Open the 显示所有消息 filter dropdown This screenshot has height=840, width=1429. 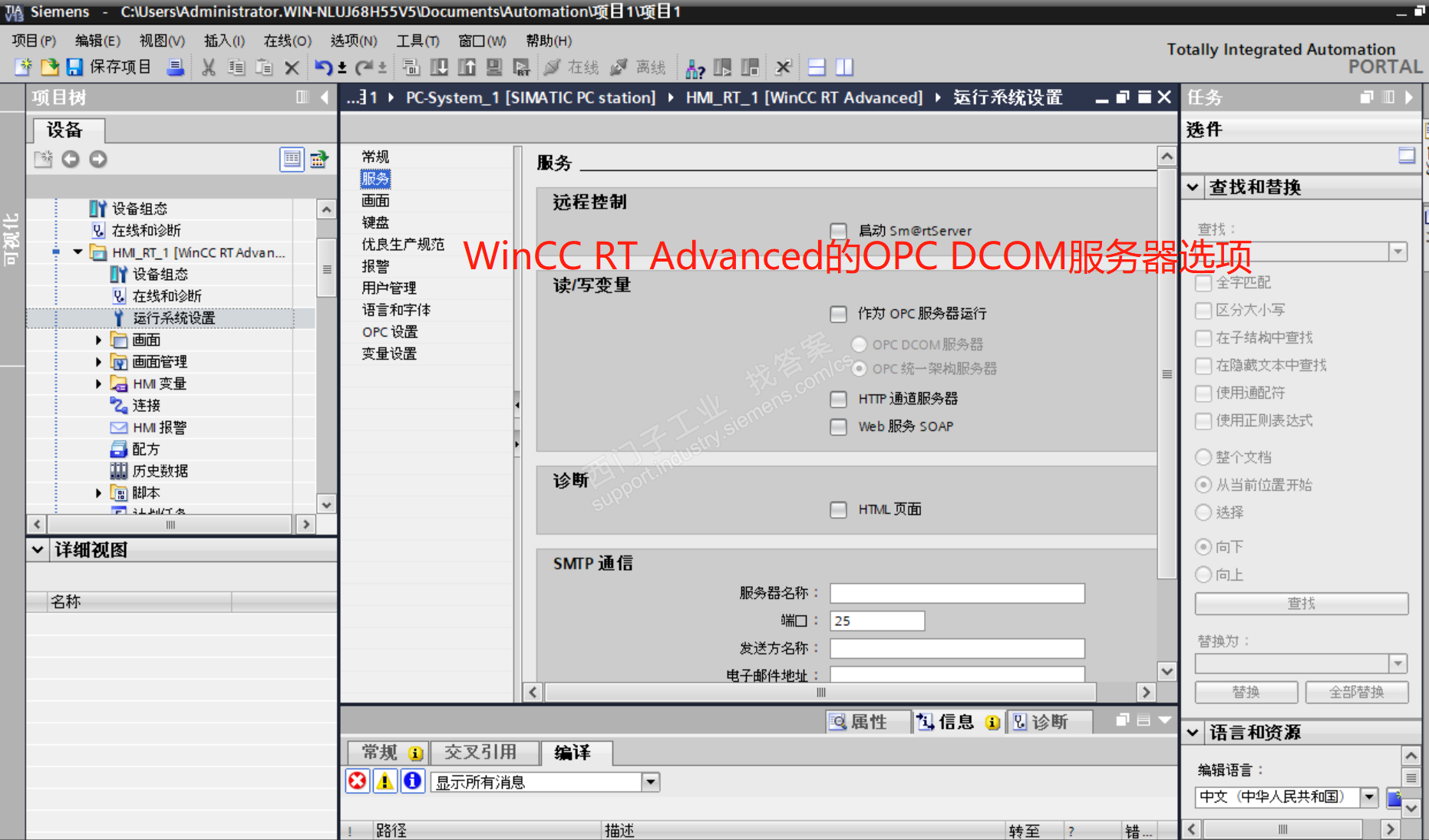(x=651, y=782)
